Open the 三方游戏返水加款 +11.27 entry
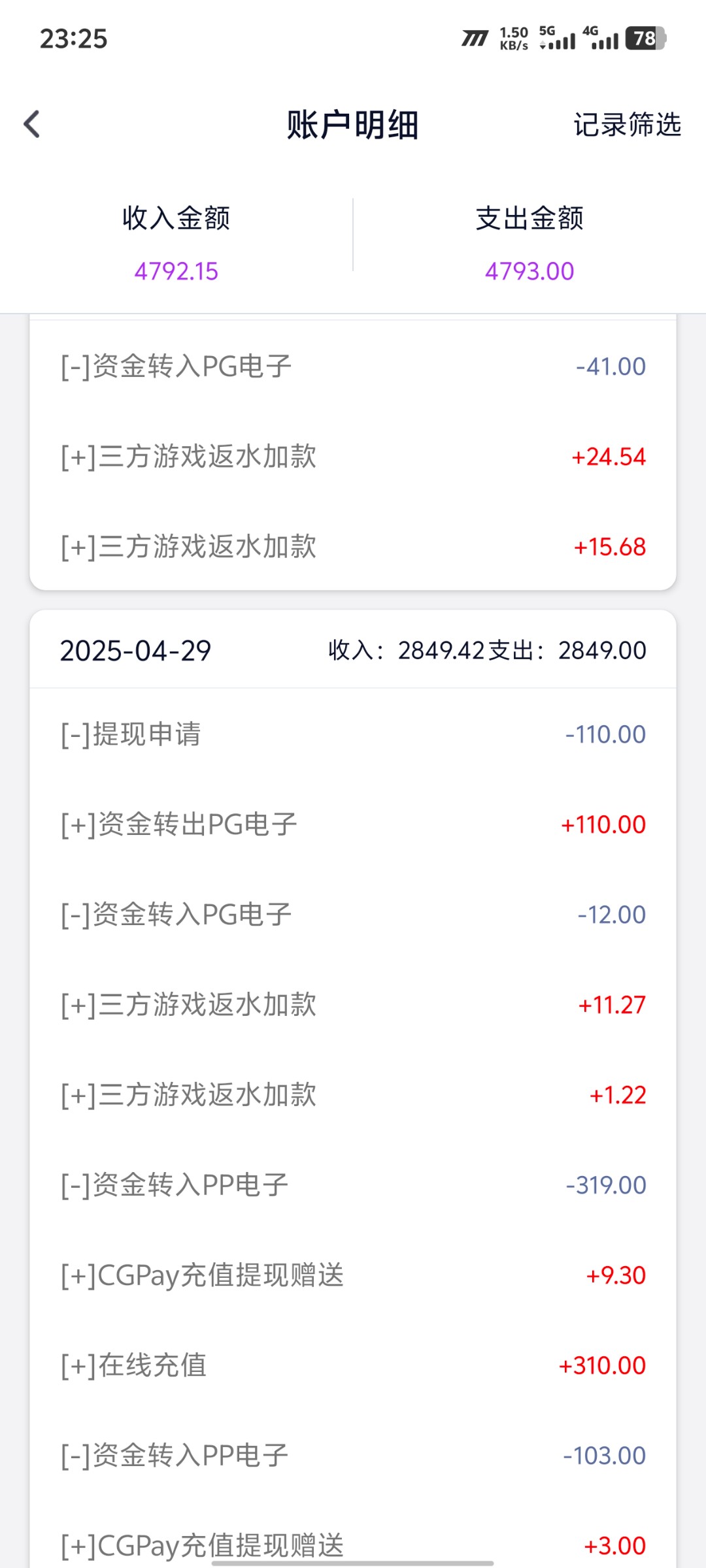The height and width of the screenshot is (1568, 706). click(352, 1005)
